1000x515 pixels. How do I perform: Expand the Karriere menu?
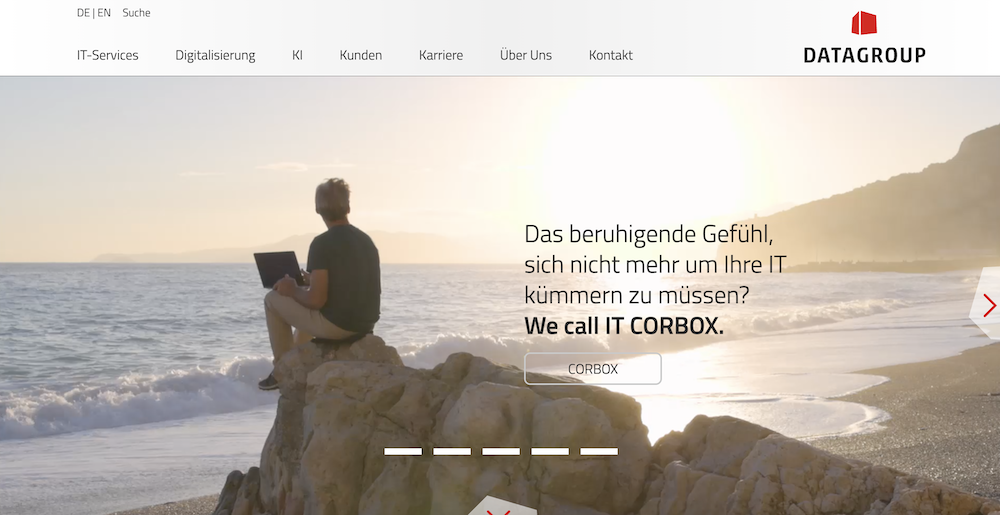click(x=441, y=55)
